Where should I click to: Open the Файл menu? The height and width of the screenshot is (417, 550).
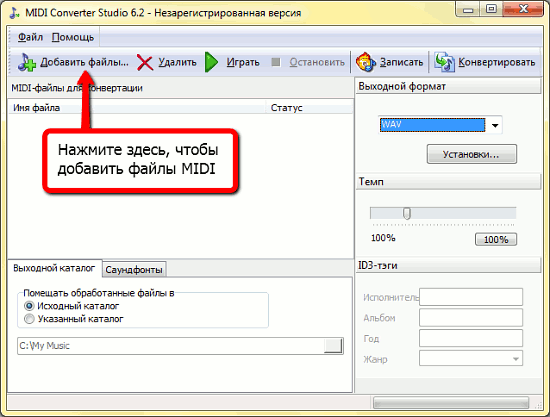pyautogui.click(x=30, y=37)
